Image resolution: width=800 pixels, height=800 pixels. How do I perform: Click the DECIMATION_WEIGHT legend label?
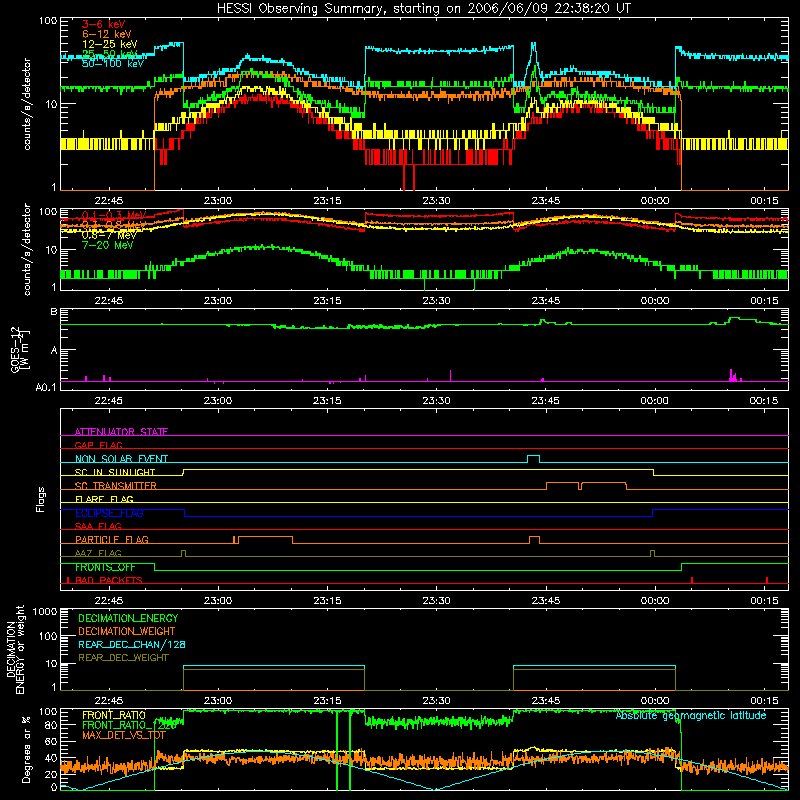click(x=127, y=631)
